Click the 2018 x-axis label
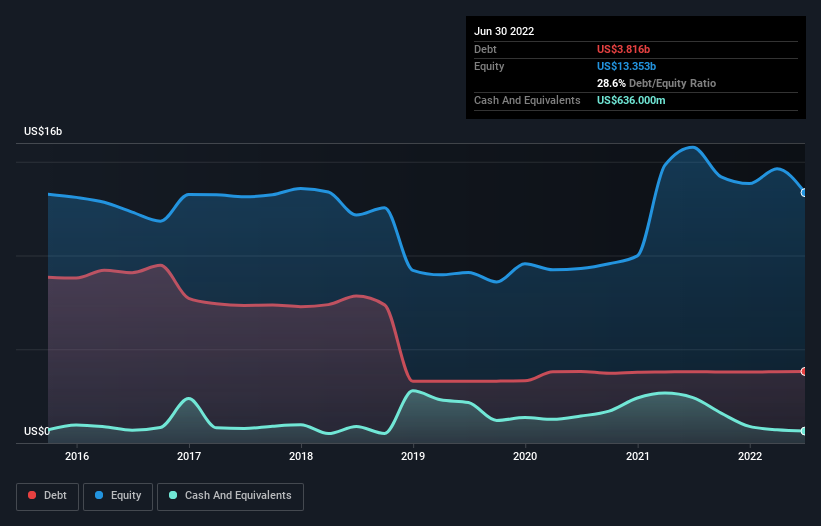 pyautogui.click(x=301, y=456)
